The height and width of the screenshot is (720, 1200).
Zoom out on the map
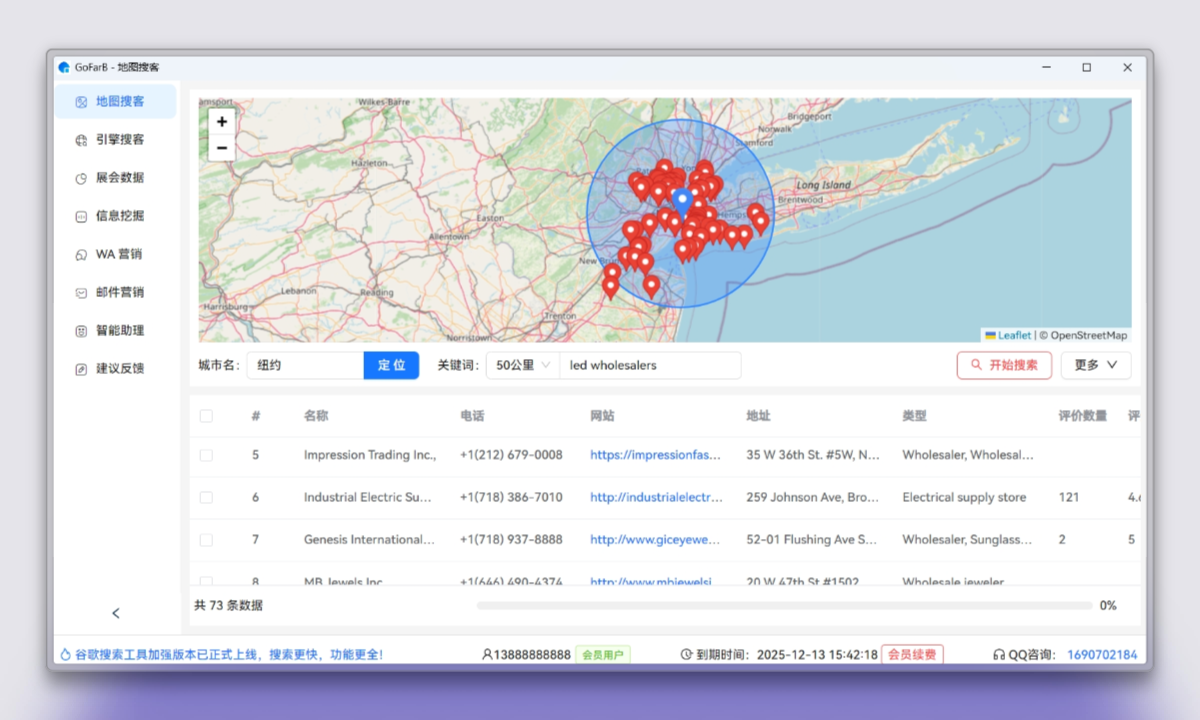(222, 148)
